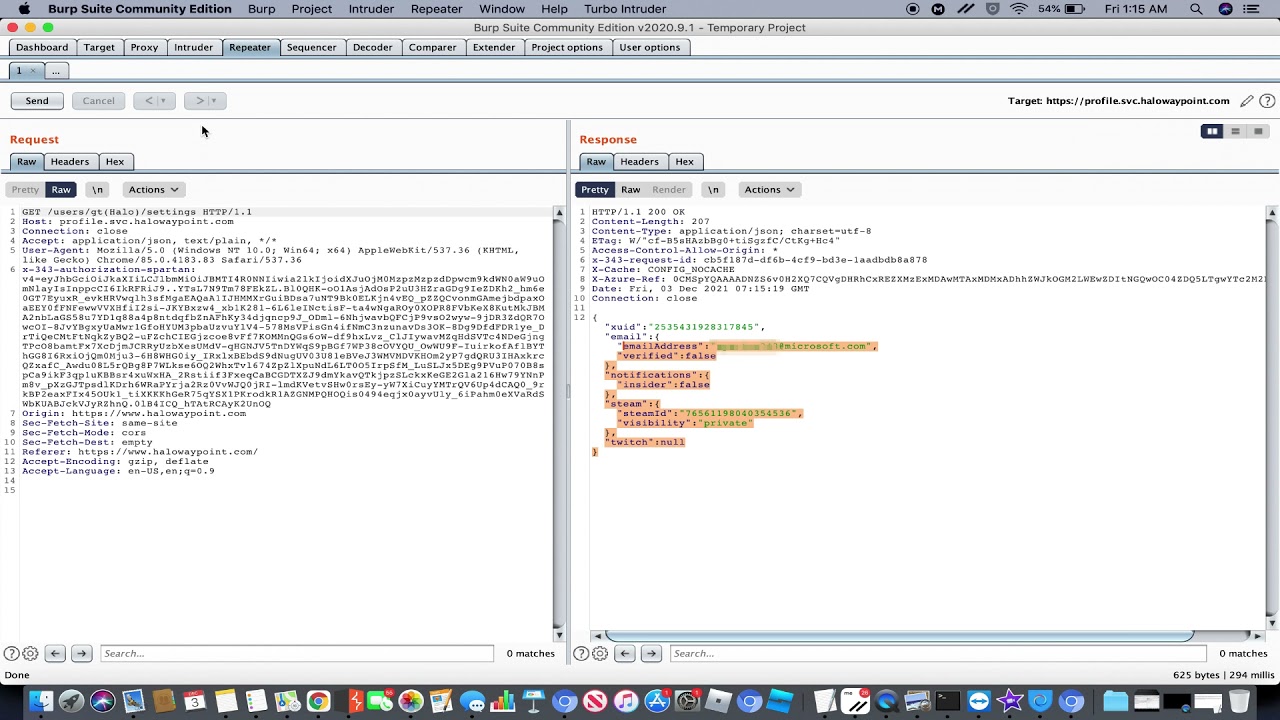
Task: Go to previous match in response search
Action: tap(625, 654)
